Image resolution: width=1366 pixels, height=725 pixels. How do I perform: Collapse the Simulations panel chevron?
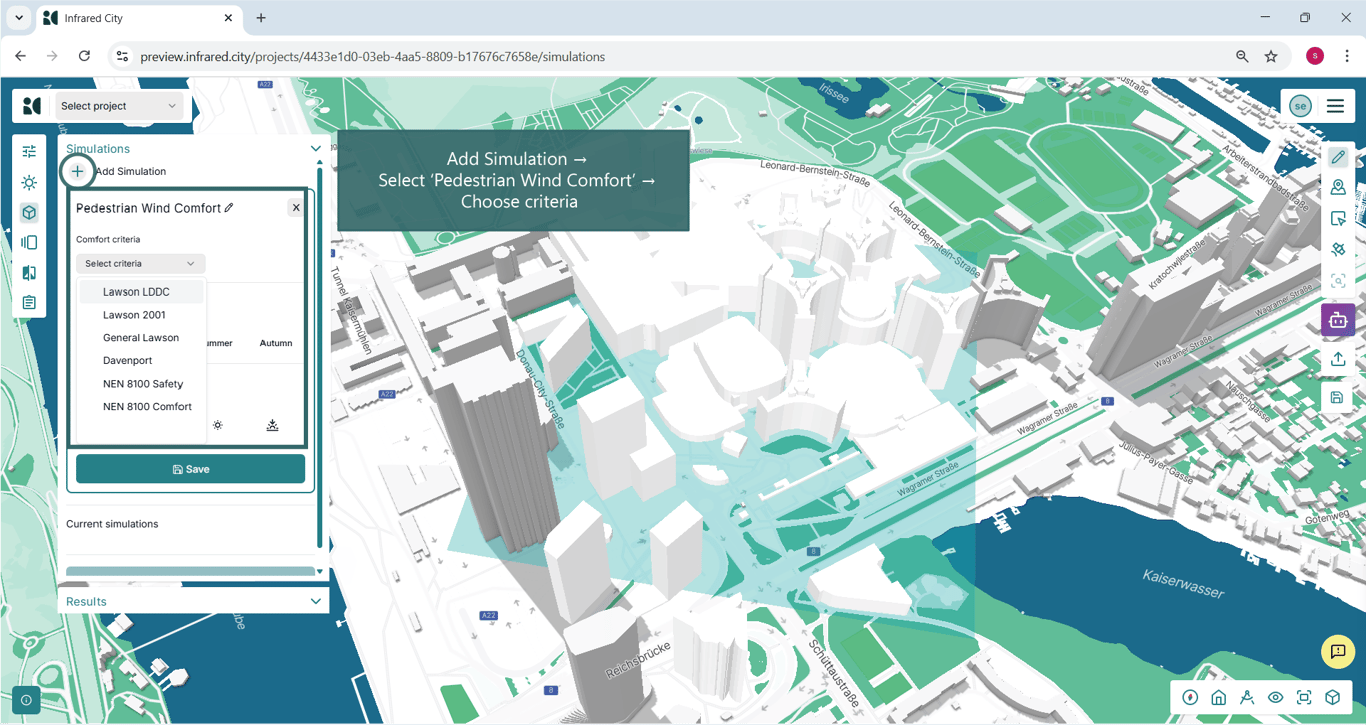click(316, 149)
